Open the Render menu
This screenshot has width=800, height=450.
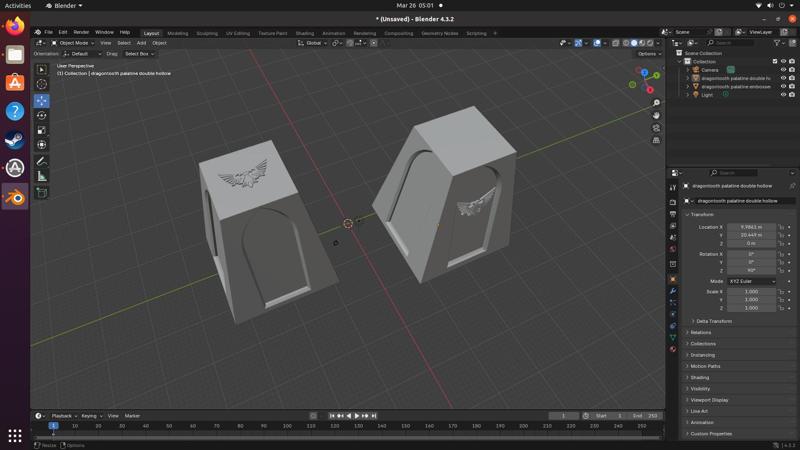81,32
